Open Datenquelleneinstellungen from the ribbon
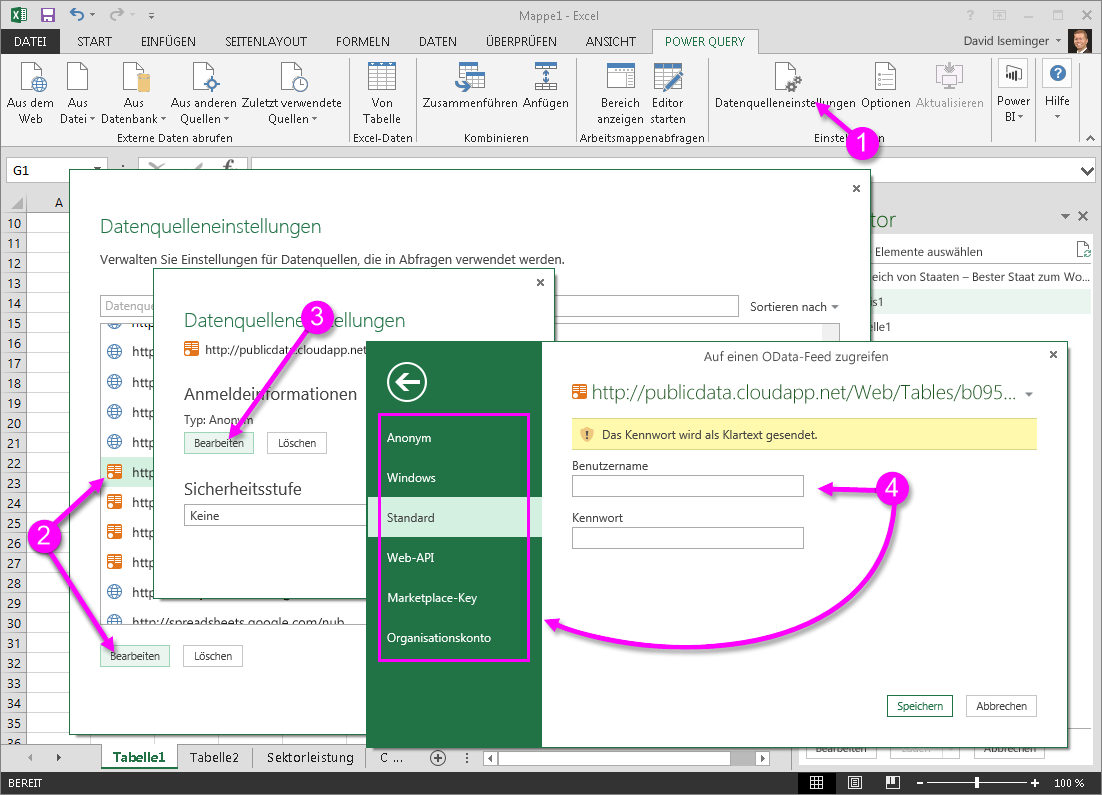The height and width of the screenshot is (795, 1102). pyautogui.click(x=785, y=86)
